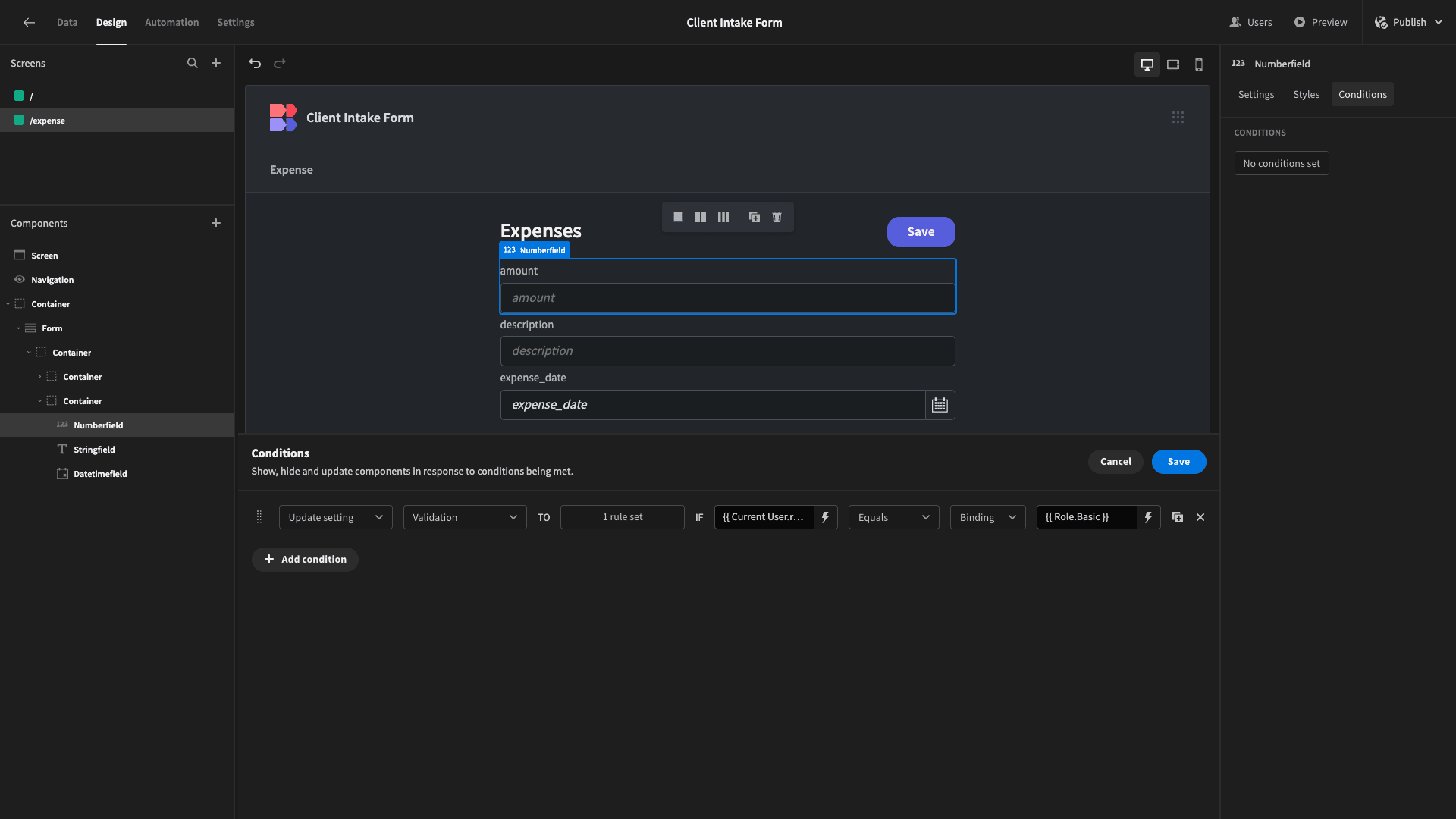Click the condition drag handle
This screenshot has width=1456, height=819.
coord(259,517)
